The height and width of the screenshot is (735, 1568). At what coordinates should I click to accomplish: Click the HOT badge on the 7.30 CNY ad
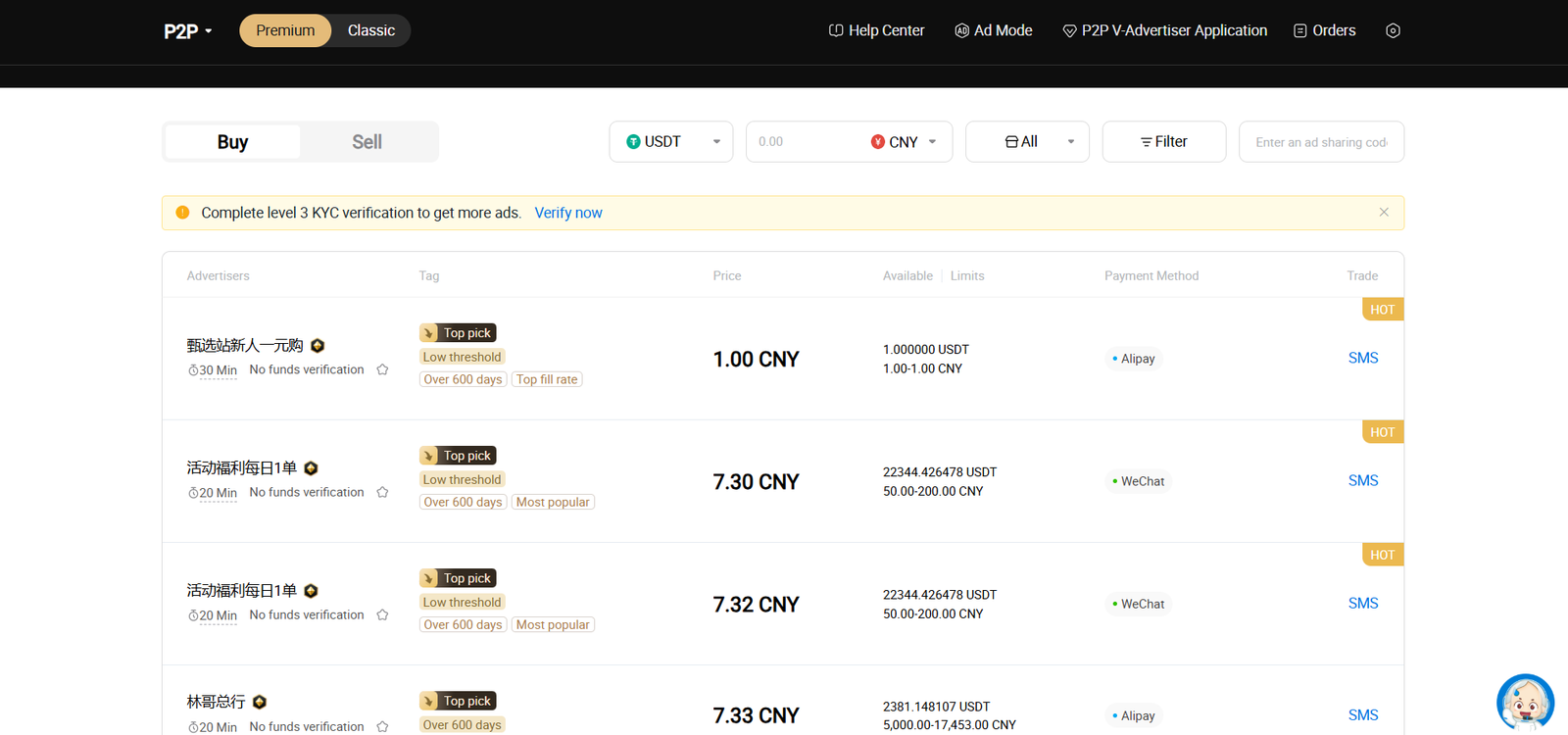click(1383, 431)
